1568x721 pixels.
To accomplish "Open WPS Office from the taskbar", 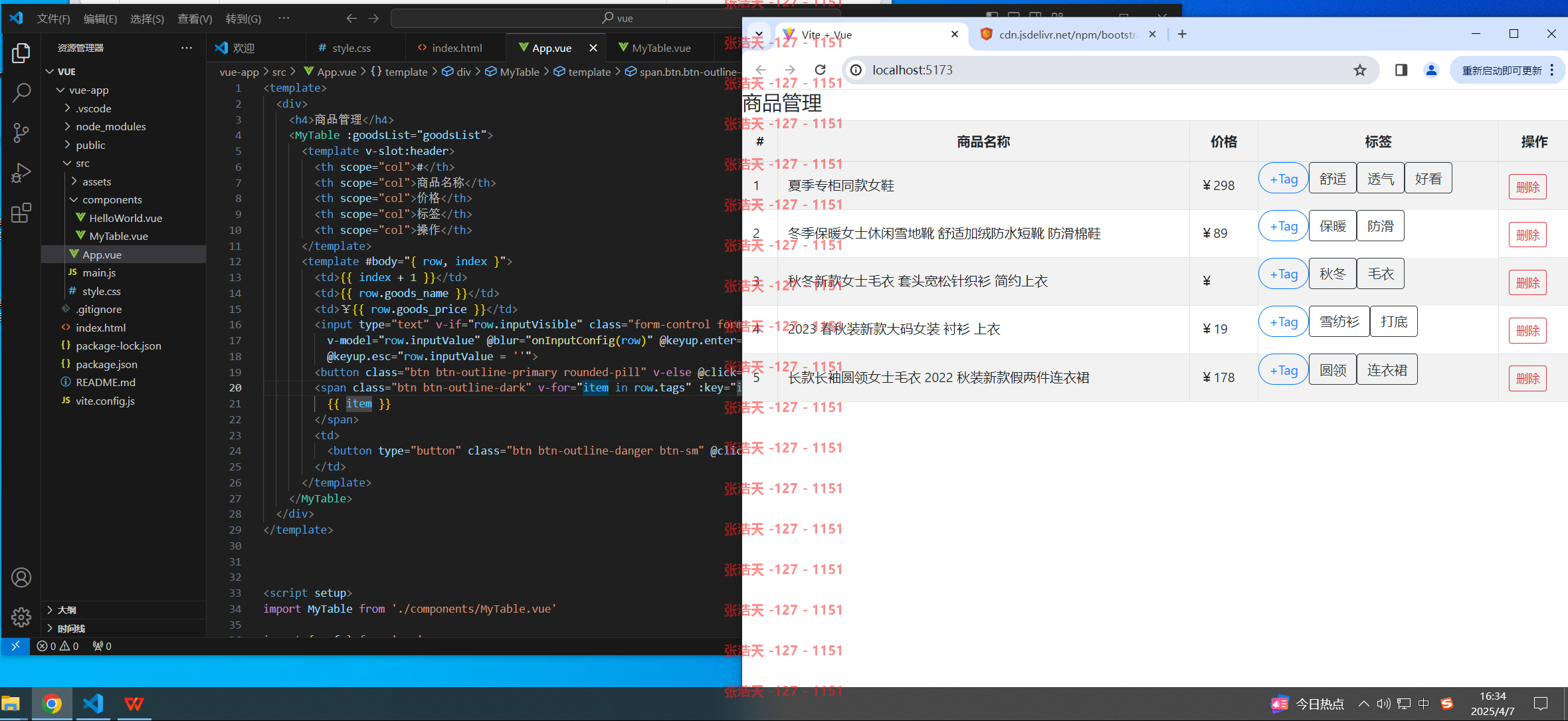I will coord(134,704).
